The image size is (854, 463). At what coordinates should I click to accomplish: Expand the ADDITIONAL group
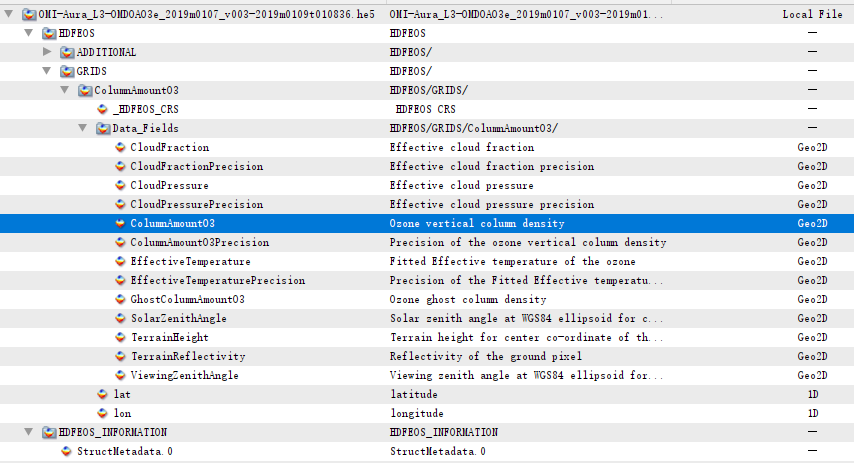pyautogui.click(x=47, y=53)
